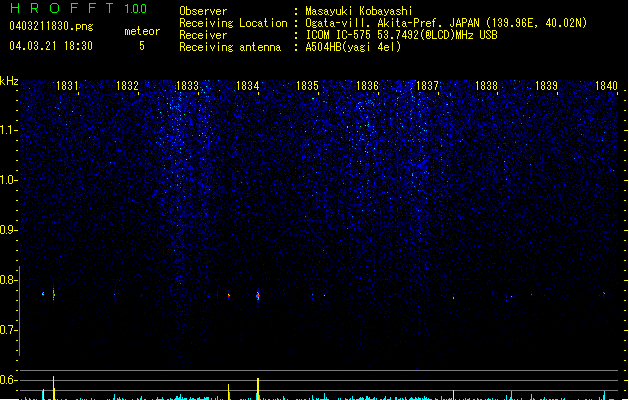
Task: Click the kHz axis unit label
Action: (9, 81)
